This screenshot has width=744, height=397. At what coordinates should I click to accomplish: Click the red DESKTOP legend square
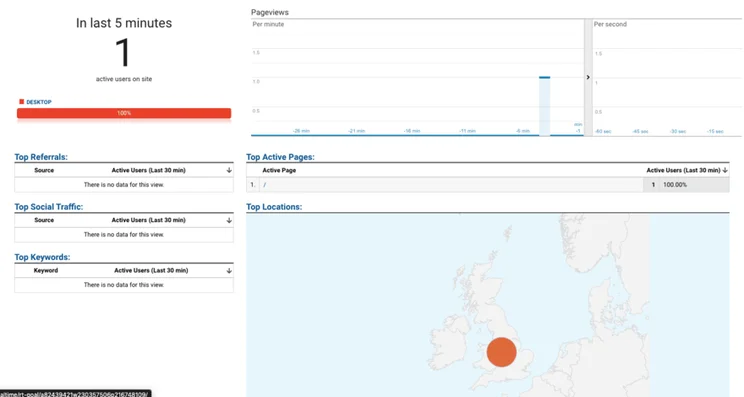[x=21, y=102]
